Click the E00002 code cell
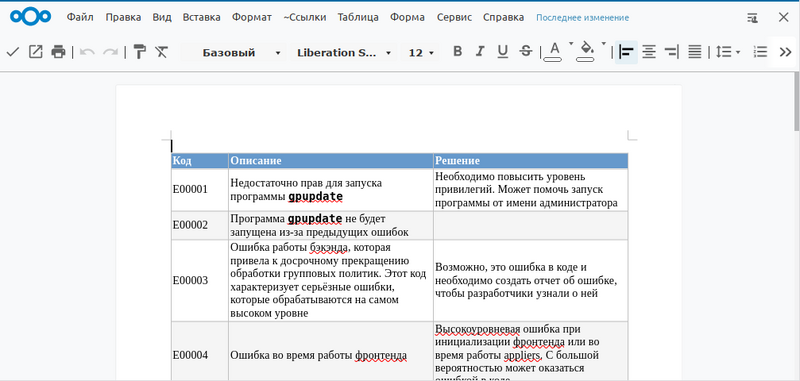Image resolution: width=800 pixels, height=381 pixels. [199, 225]
